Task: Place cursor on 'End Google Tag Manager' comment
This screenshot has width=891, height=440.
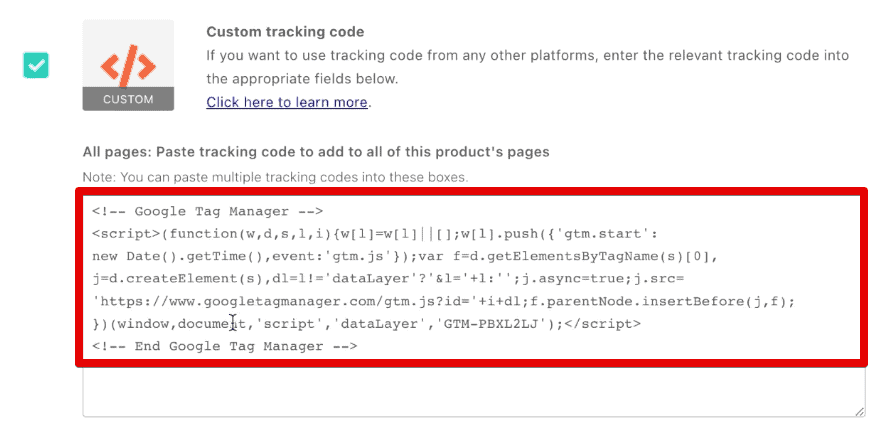Action: [224, 346]
